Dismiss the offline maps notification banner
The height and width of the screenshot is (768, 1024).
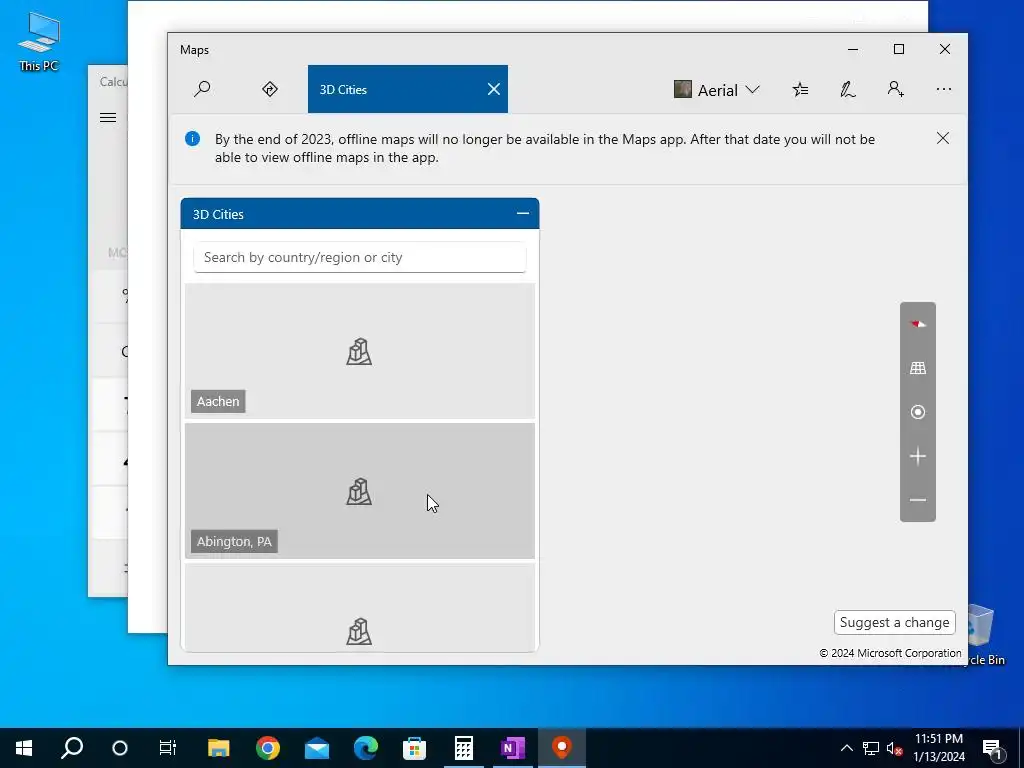click(942, 138)
